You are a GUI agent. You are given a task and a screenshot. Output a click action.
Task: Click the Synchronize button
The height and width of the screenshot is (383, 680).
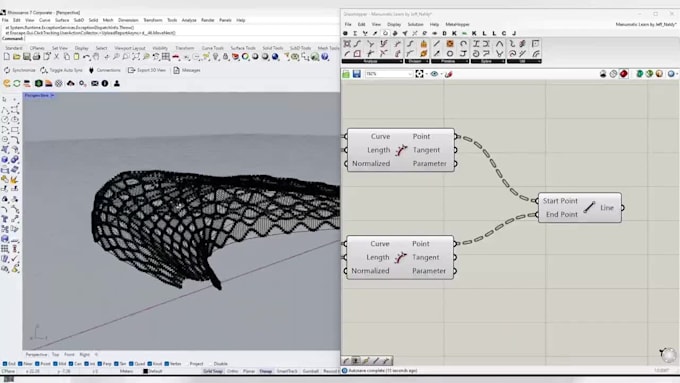pos(20,70)
